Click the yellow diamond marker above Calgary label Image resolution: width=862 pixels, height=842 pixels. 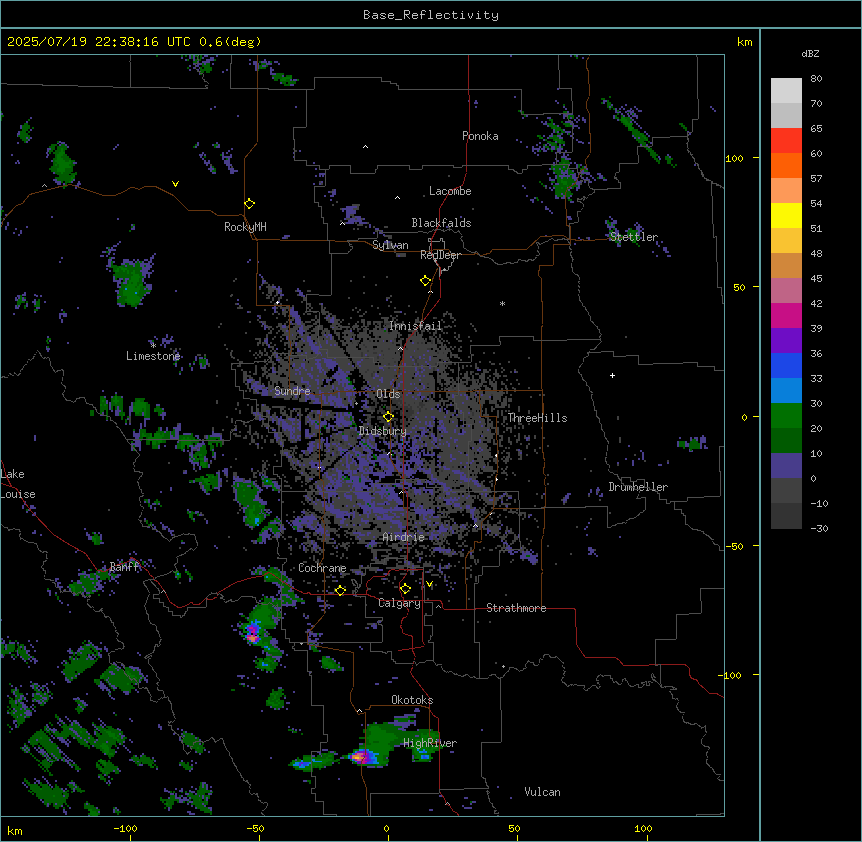[405, 589]
